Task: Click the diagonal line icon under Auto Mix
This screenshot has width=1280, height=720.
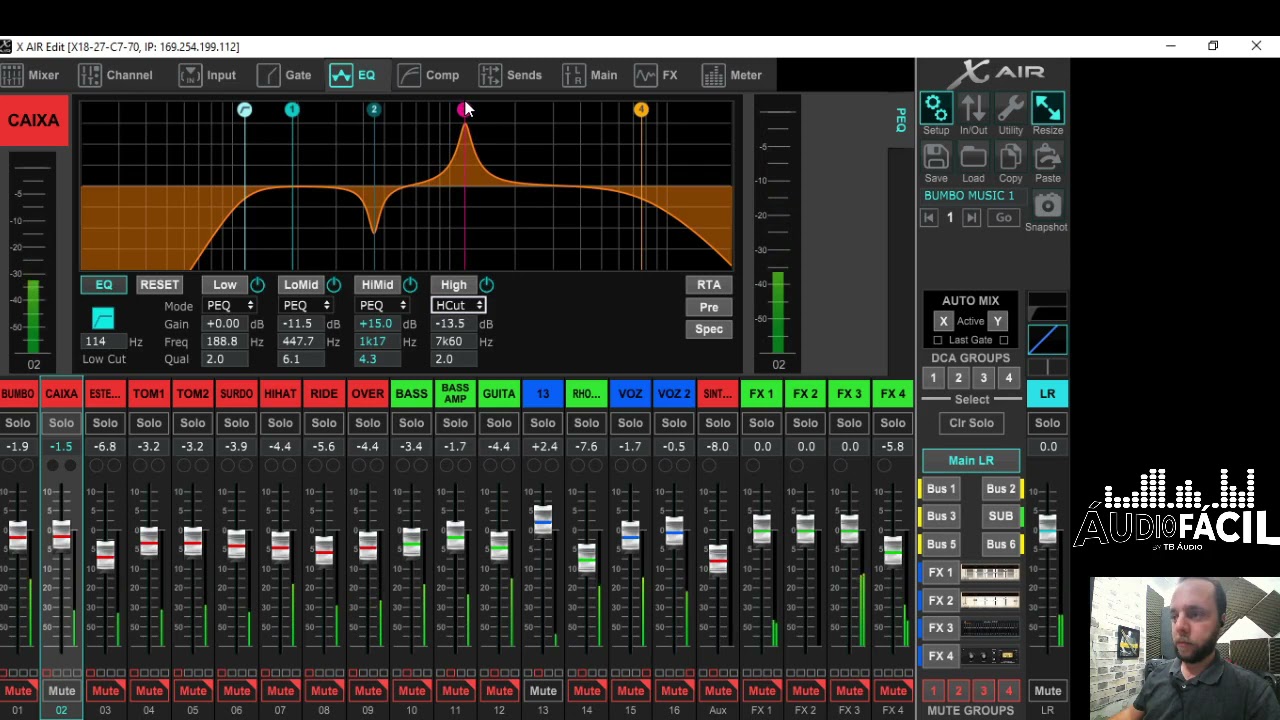Action: pos(1047,340)
